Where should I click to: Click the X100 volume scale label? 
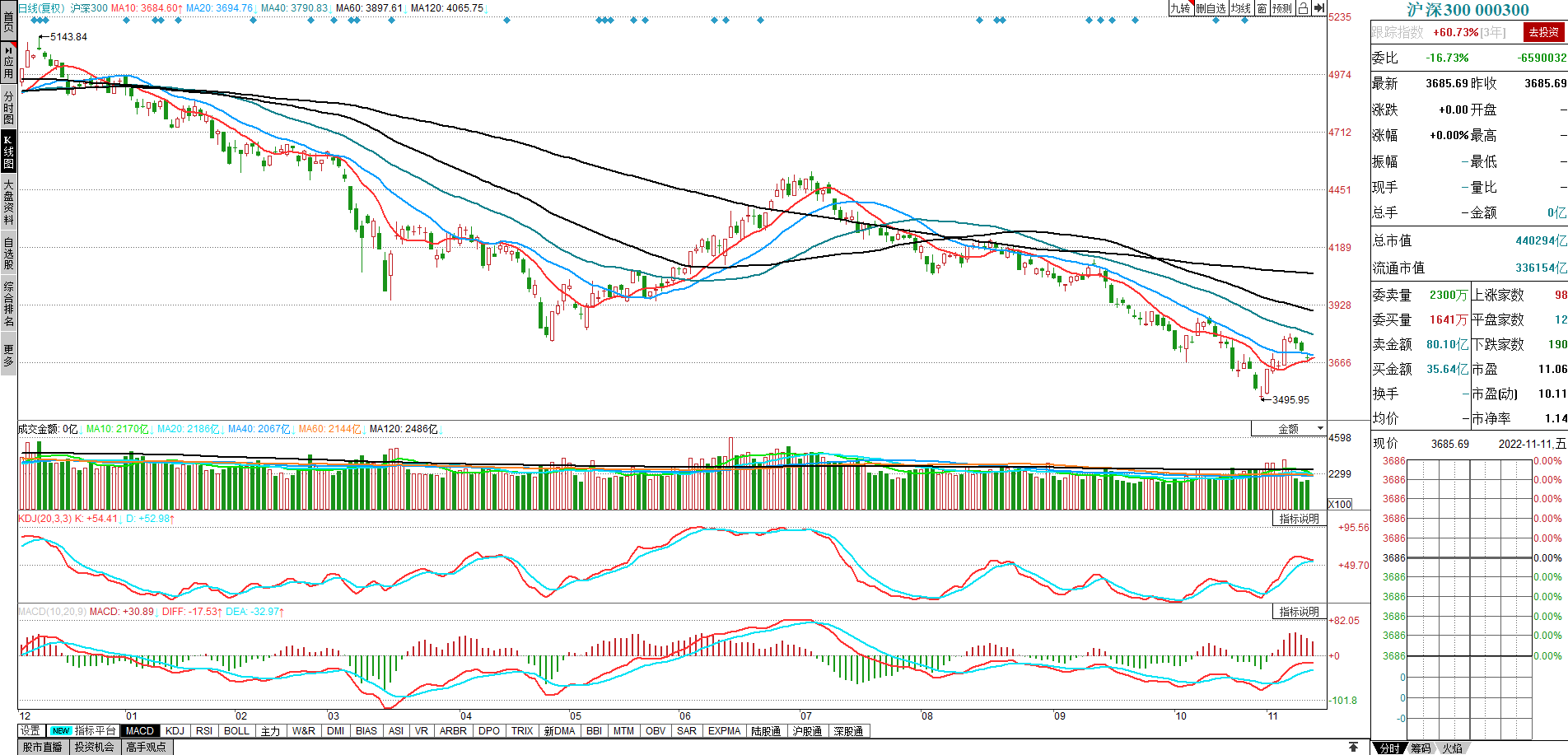1340,504
